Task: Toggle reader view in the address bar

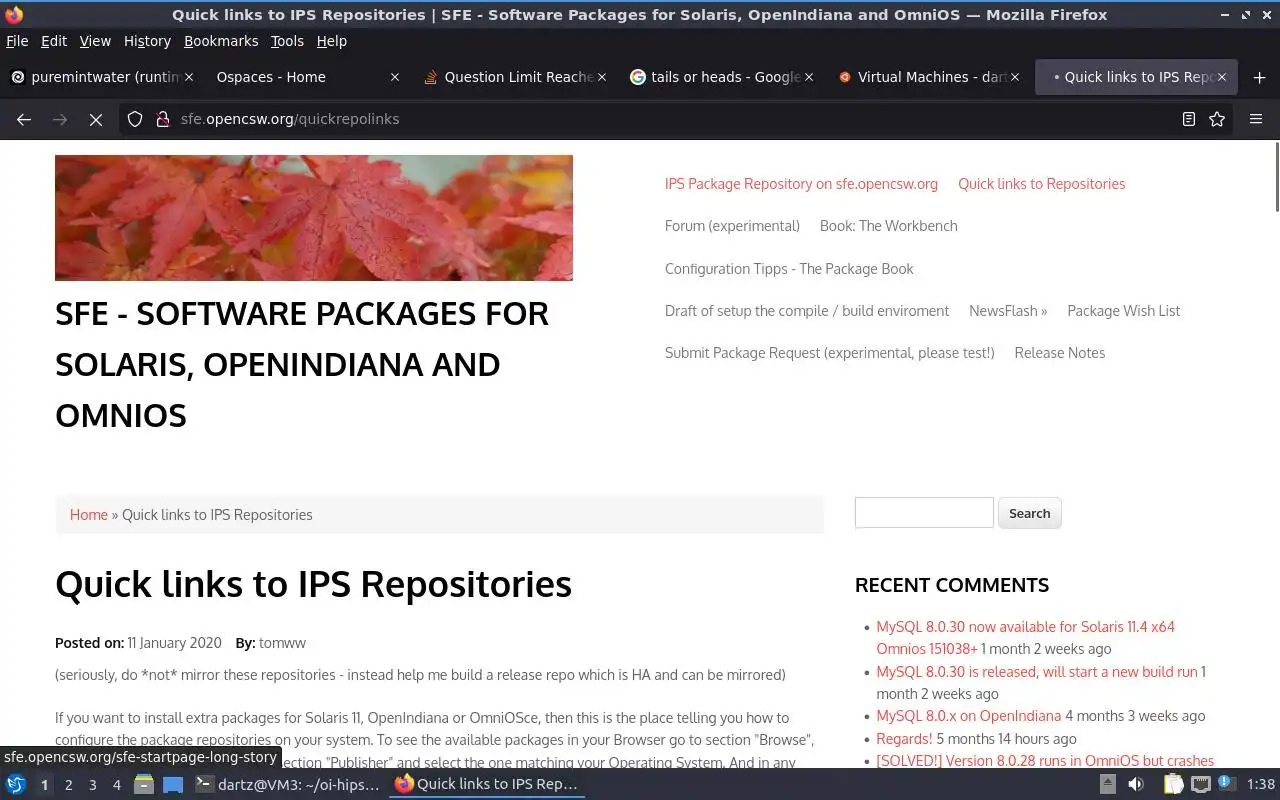Action: (1188, 119)
